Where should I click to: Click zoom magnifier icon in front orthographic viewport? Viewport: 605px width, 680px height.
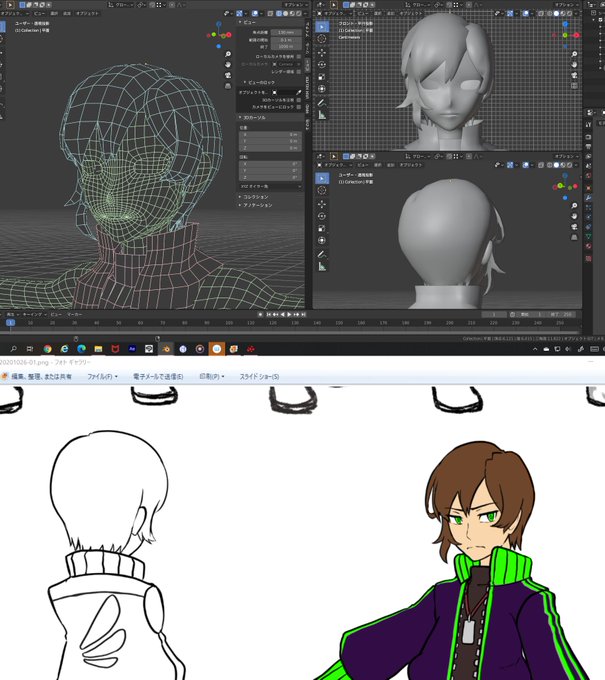(574, 54)
